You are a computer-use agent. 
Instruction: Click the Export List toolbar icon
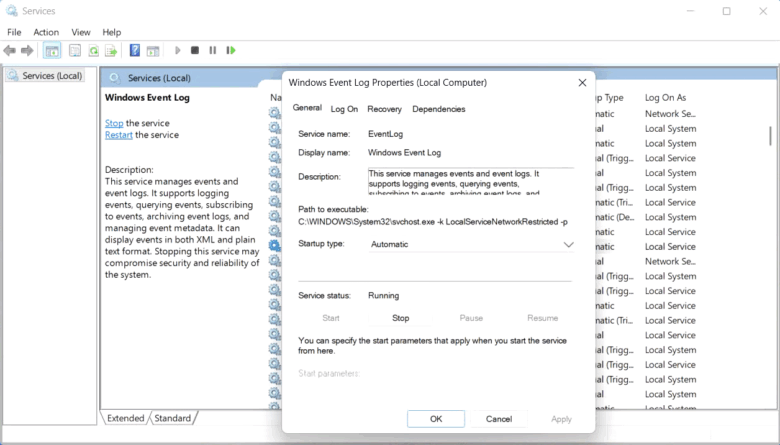tap(111, 50)
